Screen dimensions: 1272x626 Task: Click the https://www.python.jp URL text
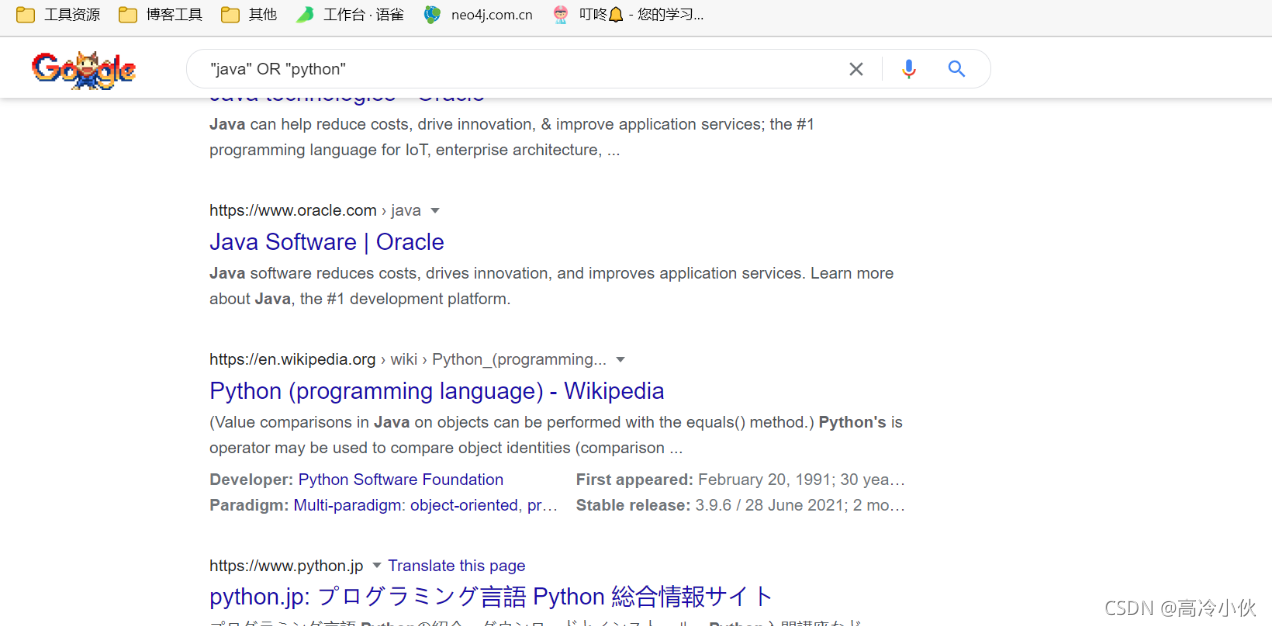[286, 566]
